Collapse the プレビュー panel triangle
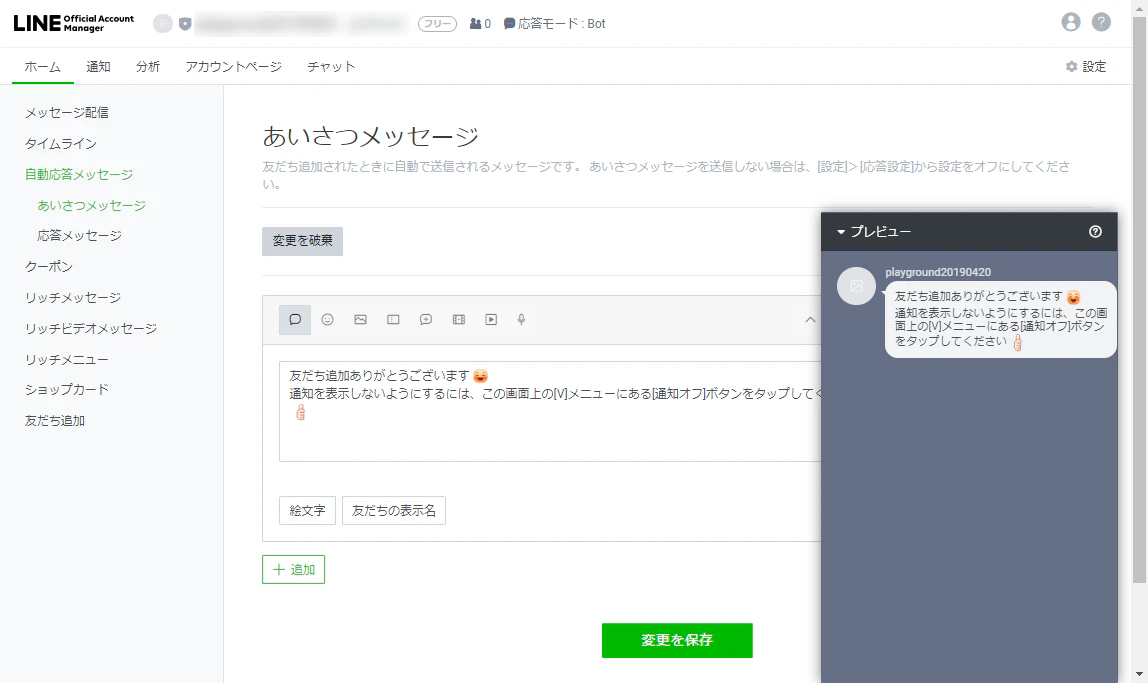Viewport: 1148px width, 683px height. (x=841, y=232)
